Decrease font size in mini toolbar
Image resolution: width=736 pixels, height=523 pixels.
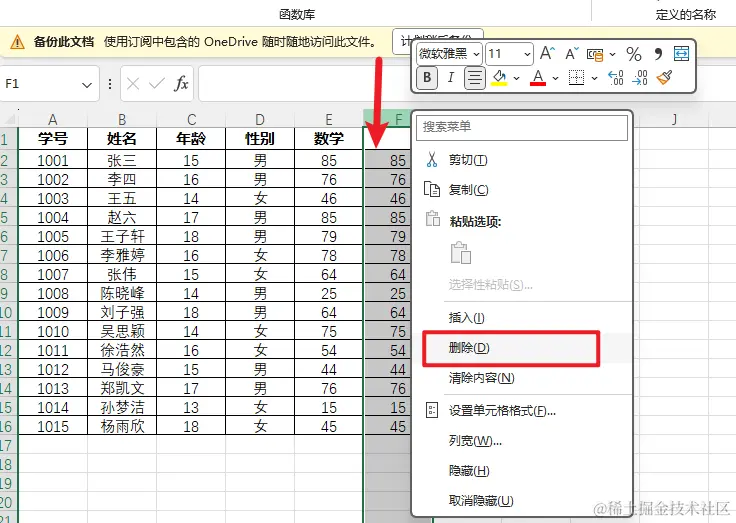(x=572, y=54)
